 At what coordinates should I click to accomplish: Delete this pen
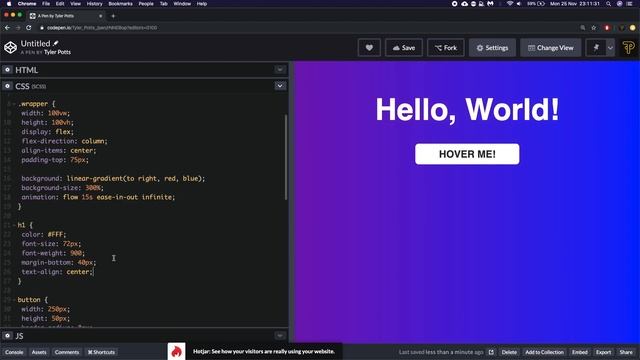509,352
